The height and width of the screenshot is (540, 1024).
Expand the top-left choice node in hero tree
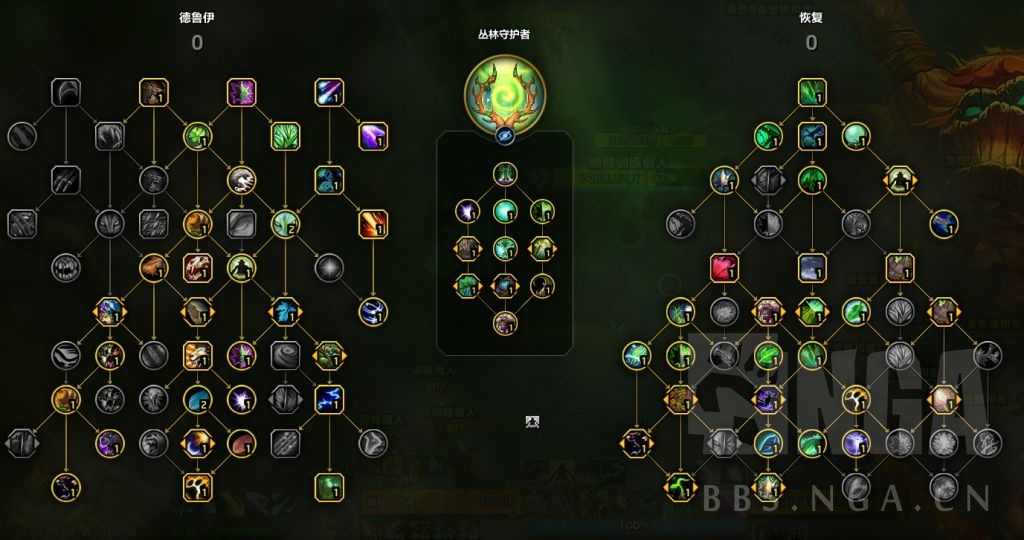tap(468, 249)
